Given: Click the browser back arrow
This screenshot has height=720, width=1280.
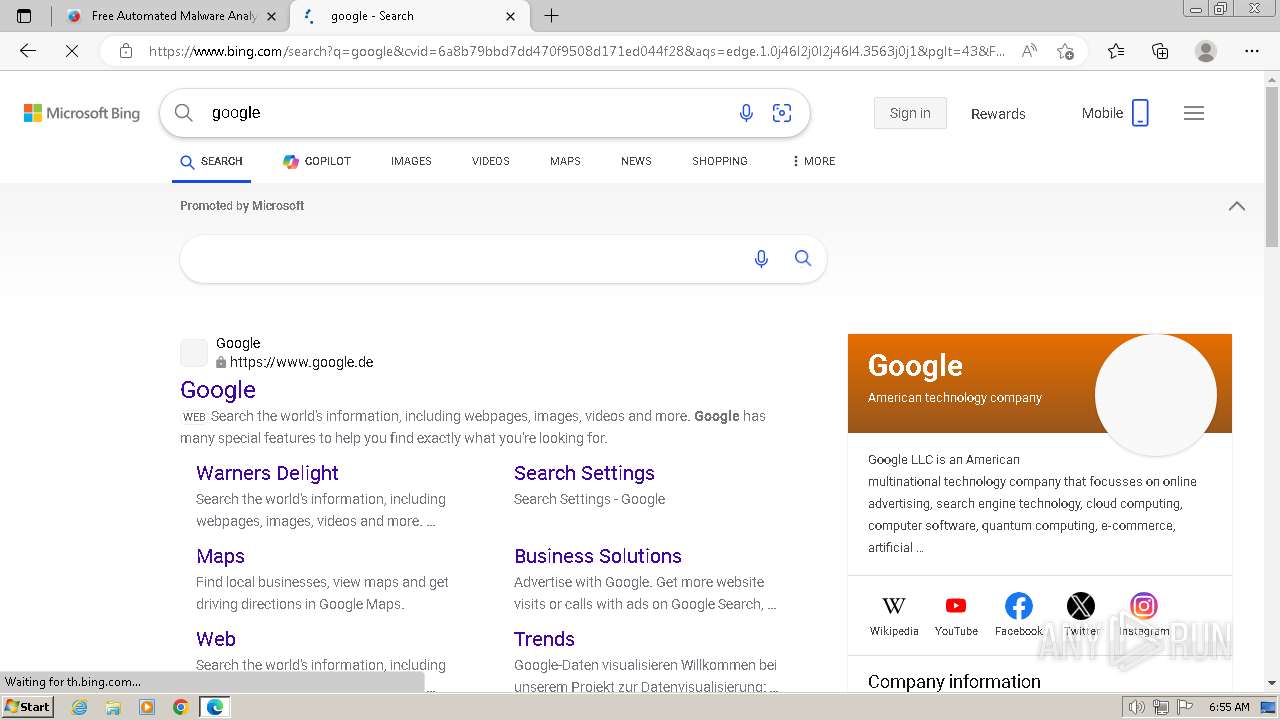Looking at the screenshot, I should coord(28,51).
